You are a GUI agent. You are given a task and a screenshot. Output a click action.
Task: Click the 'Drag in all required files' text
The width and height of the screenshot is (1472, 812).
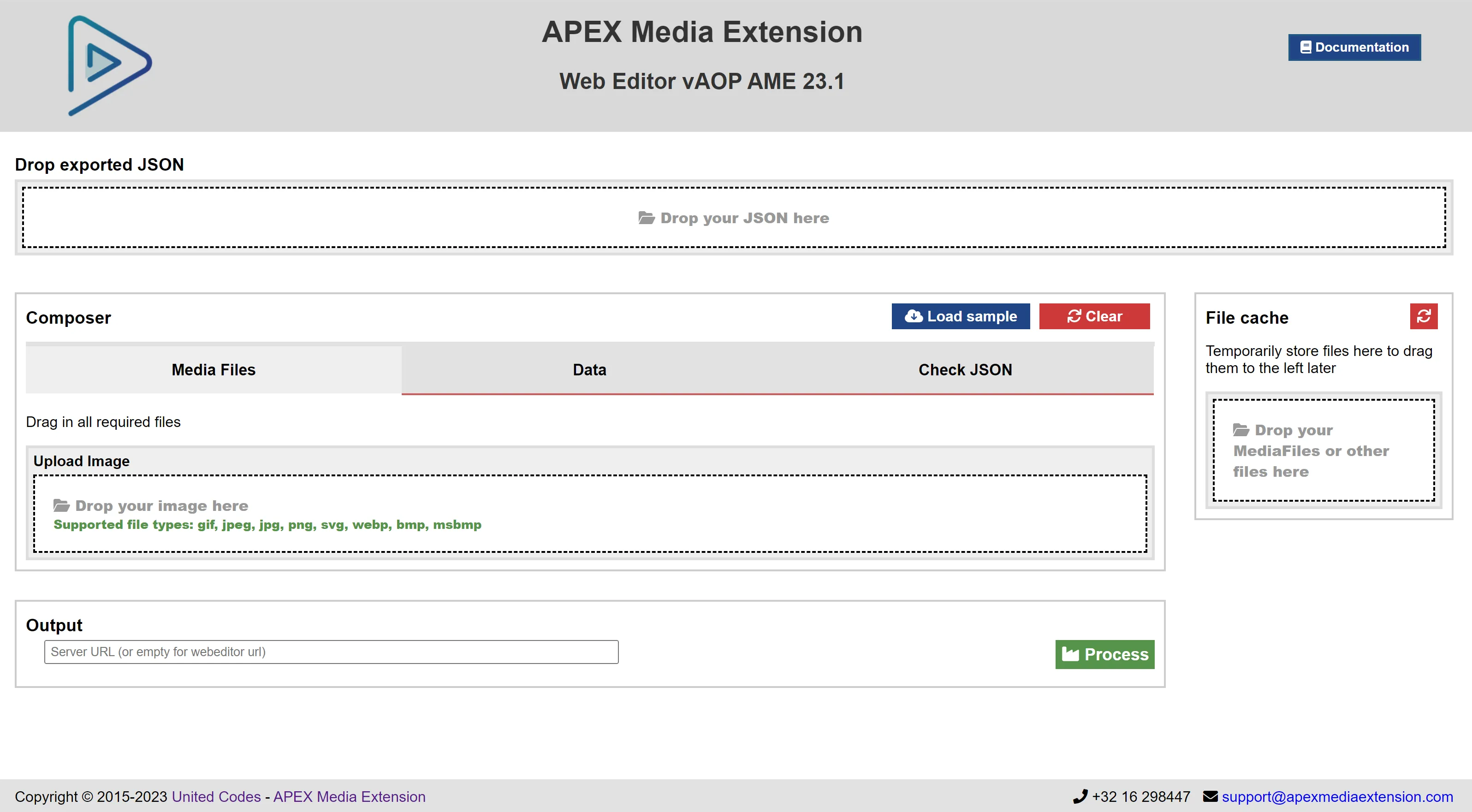point(103,422)
